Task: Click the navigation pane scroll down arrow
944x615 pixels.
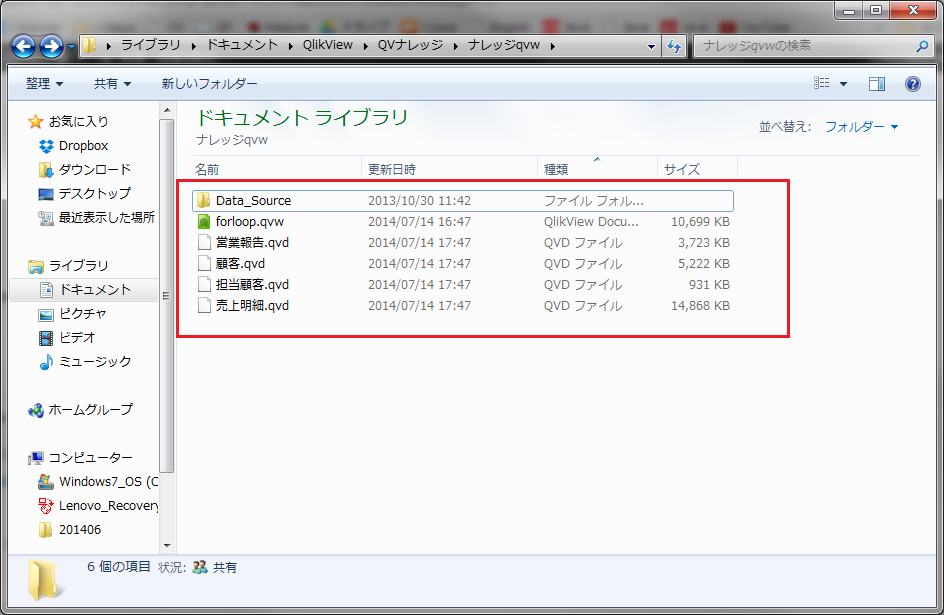Action: (x=167, y=546)
